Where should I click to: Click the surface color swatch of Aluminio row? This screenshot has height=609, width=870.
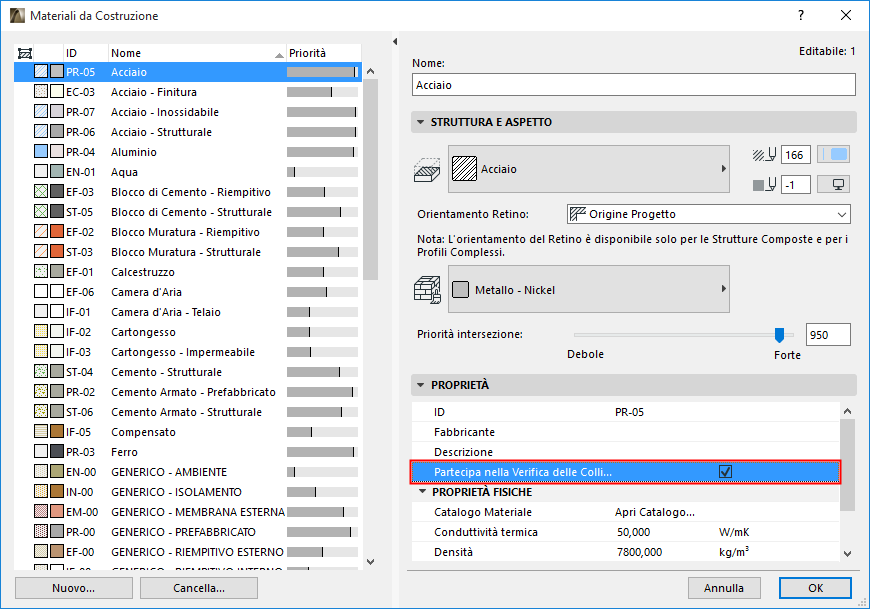click(x=57, y=151)
